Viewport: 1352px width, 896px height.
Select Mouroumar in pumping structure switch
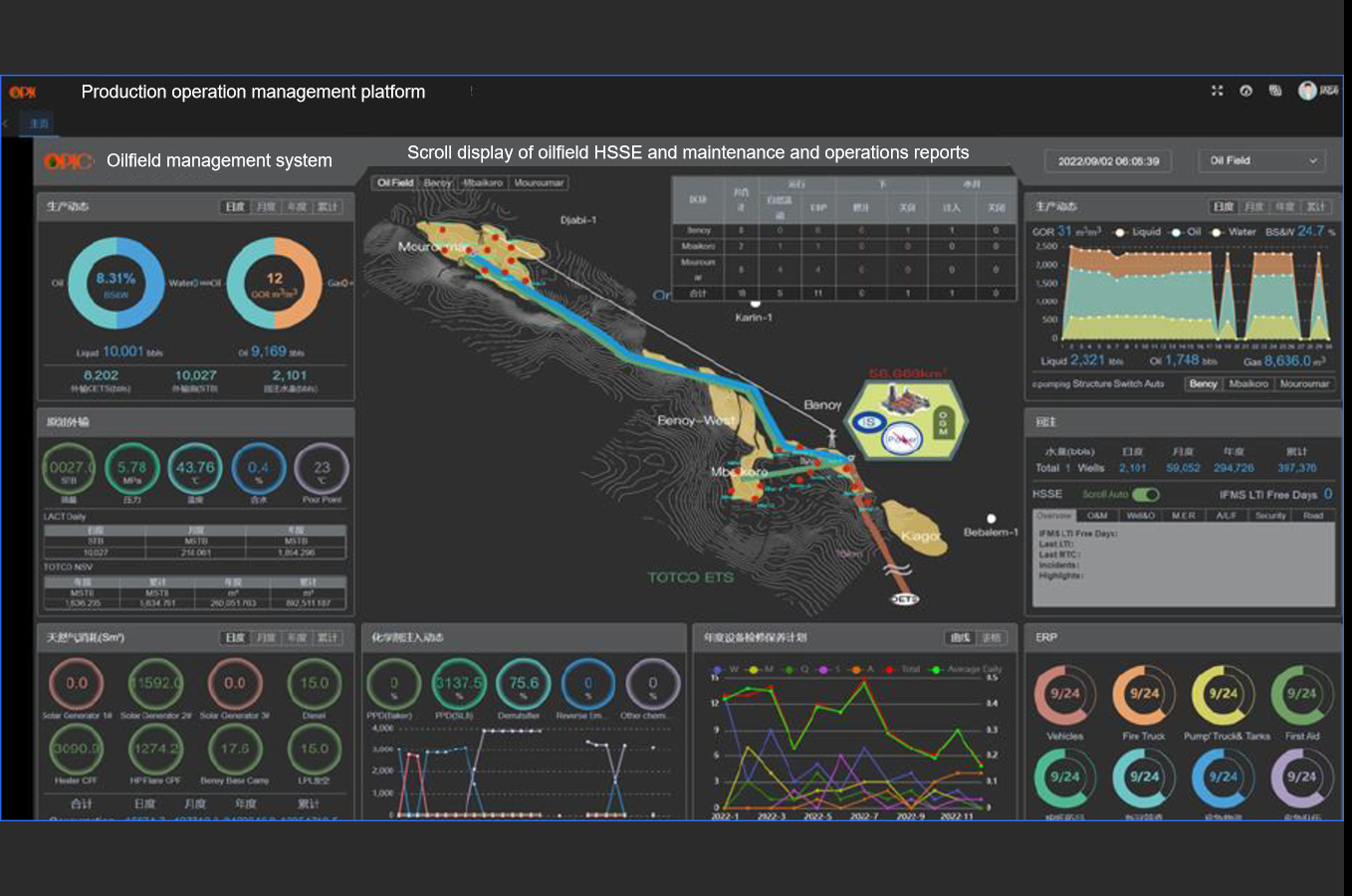tap(1304, 384)
